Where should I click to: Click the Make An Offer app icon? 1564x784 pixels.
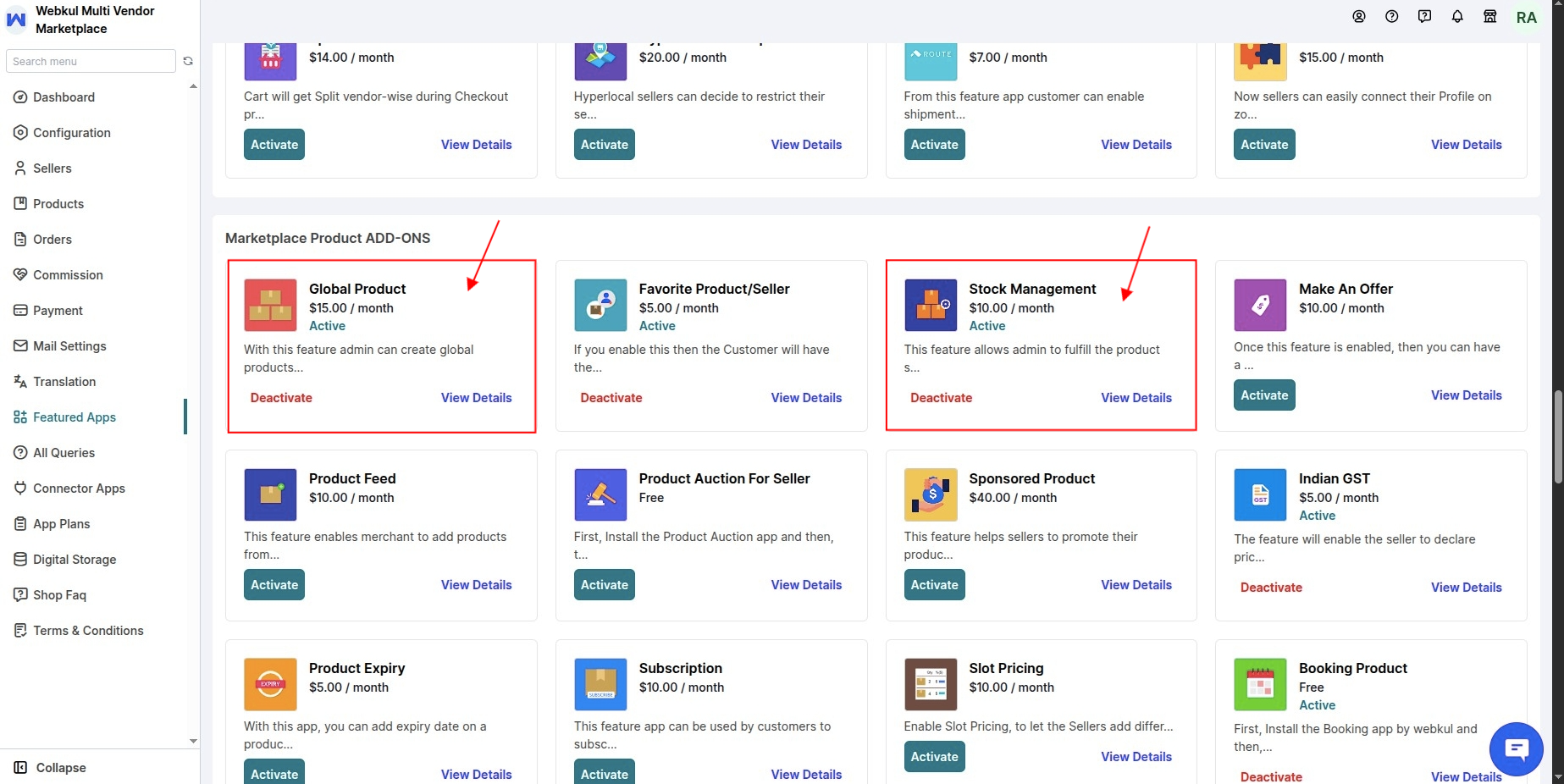[1260, 305]
